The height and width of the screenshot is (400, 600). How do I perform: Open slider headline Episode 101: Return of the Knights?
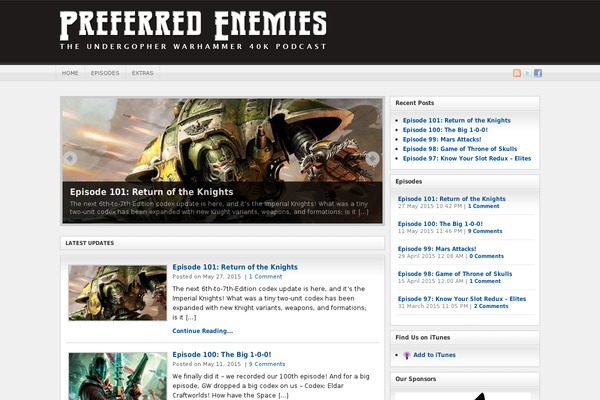(x=152, y=192)
